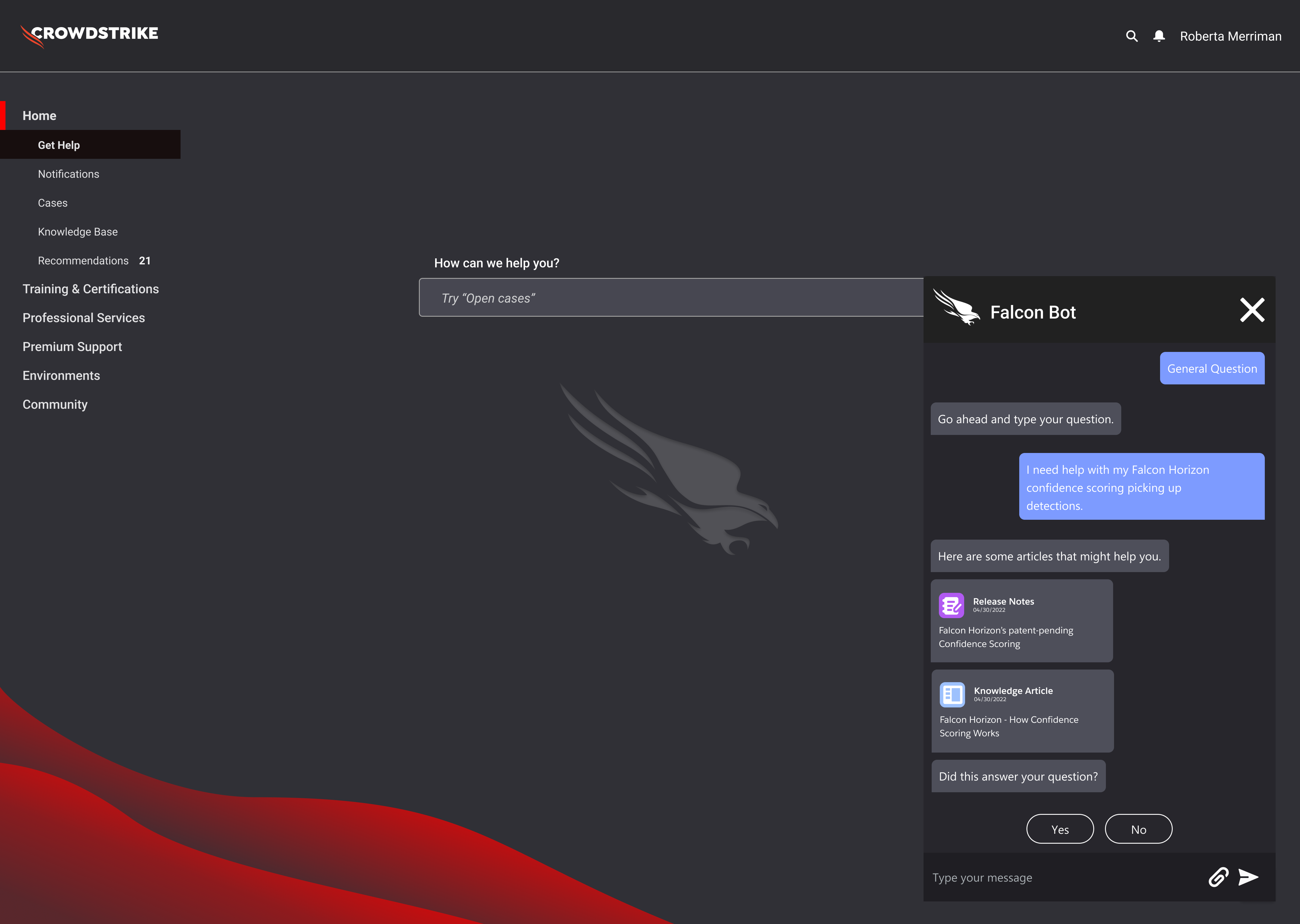
Task: Open notifications bell icon
Action: 1159,36
